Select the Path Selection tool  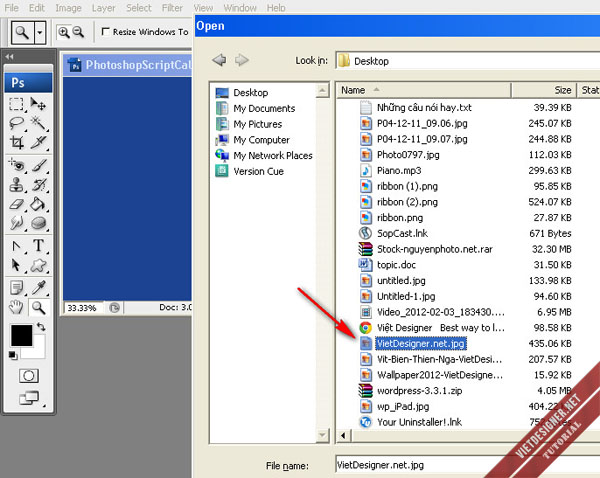coord(16,265)
